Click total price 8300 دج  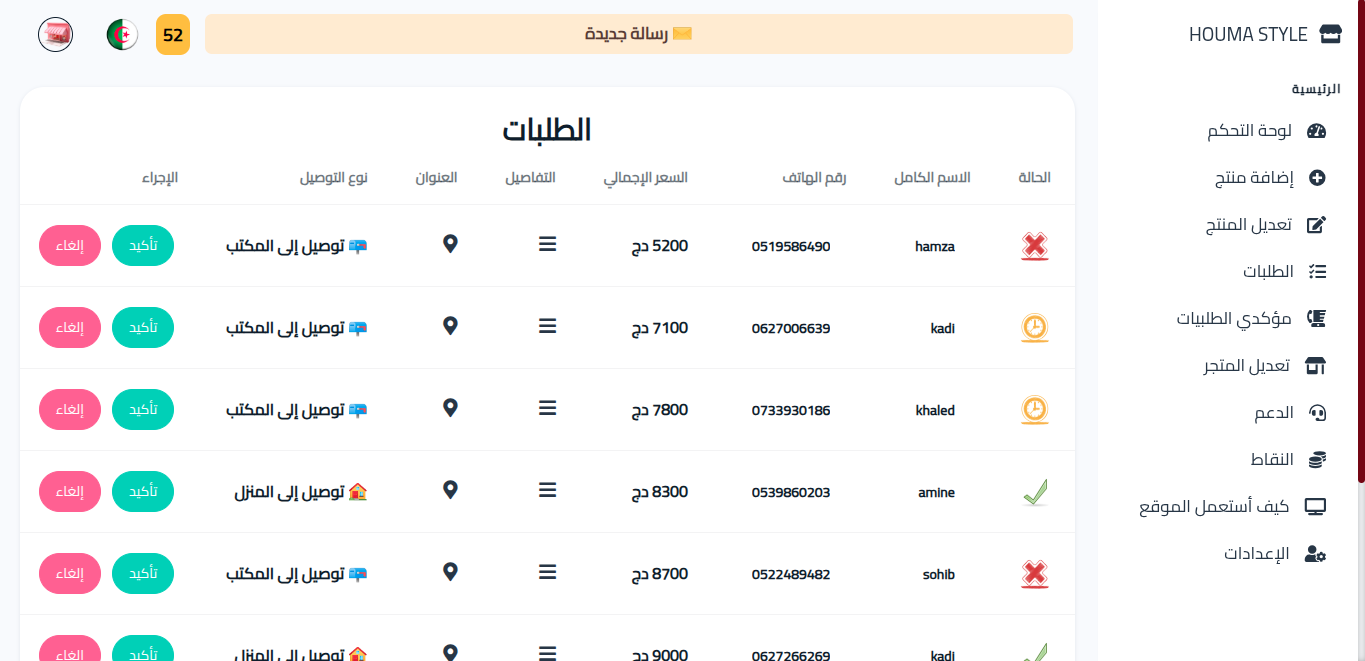click(660, 491)
